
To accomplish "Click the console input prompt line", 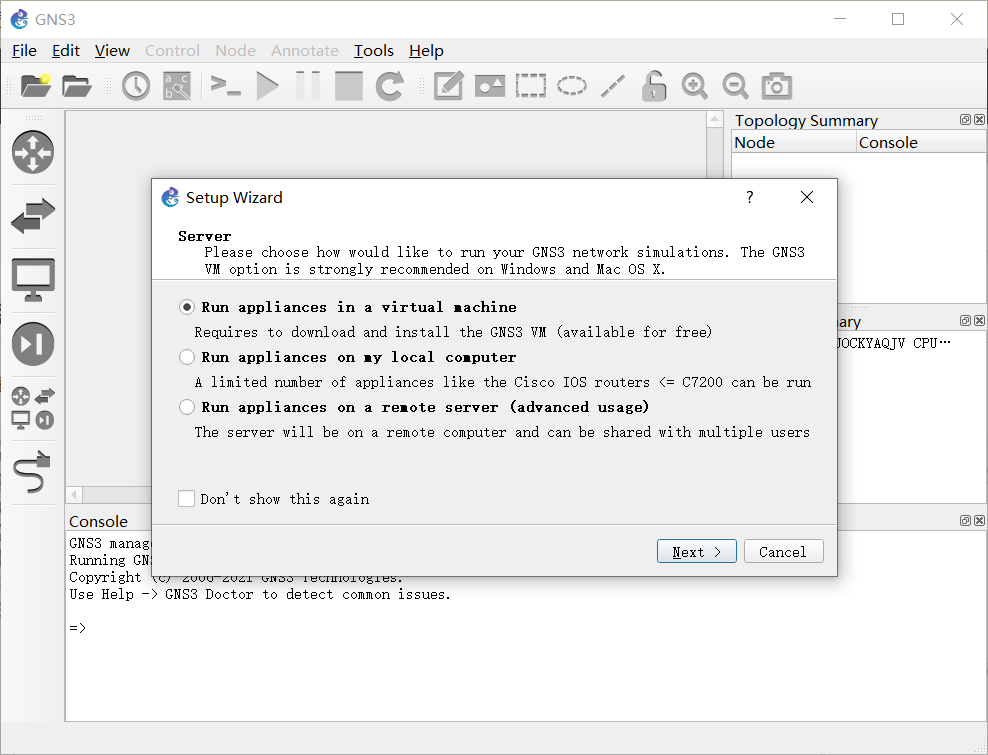I will point(526,628).
